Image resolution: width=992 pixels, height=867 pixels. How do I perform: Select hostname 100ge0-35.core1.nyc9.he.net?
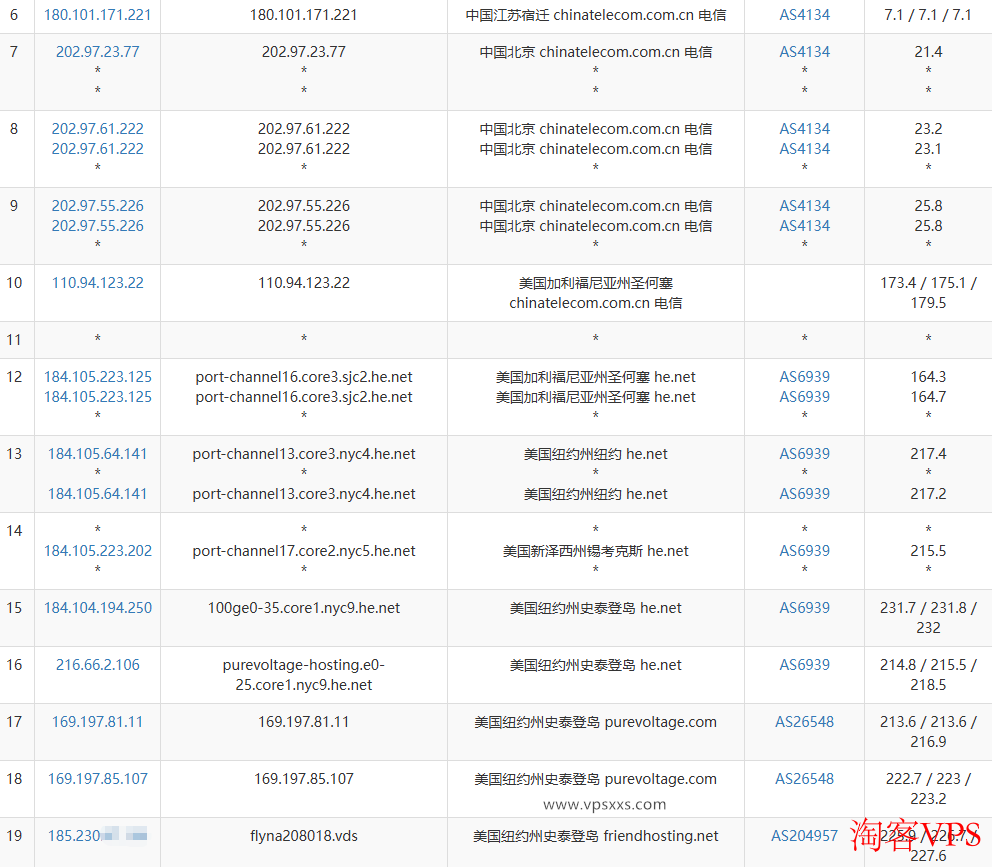tap(304, 608)
